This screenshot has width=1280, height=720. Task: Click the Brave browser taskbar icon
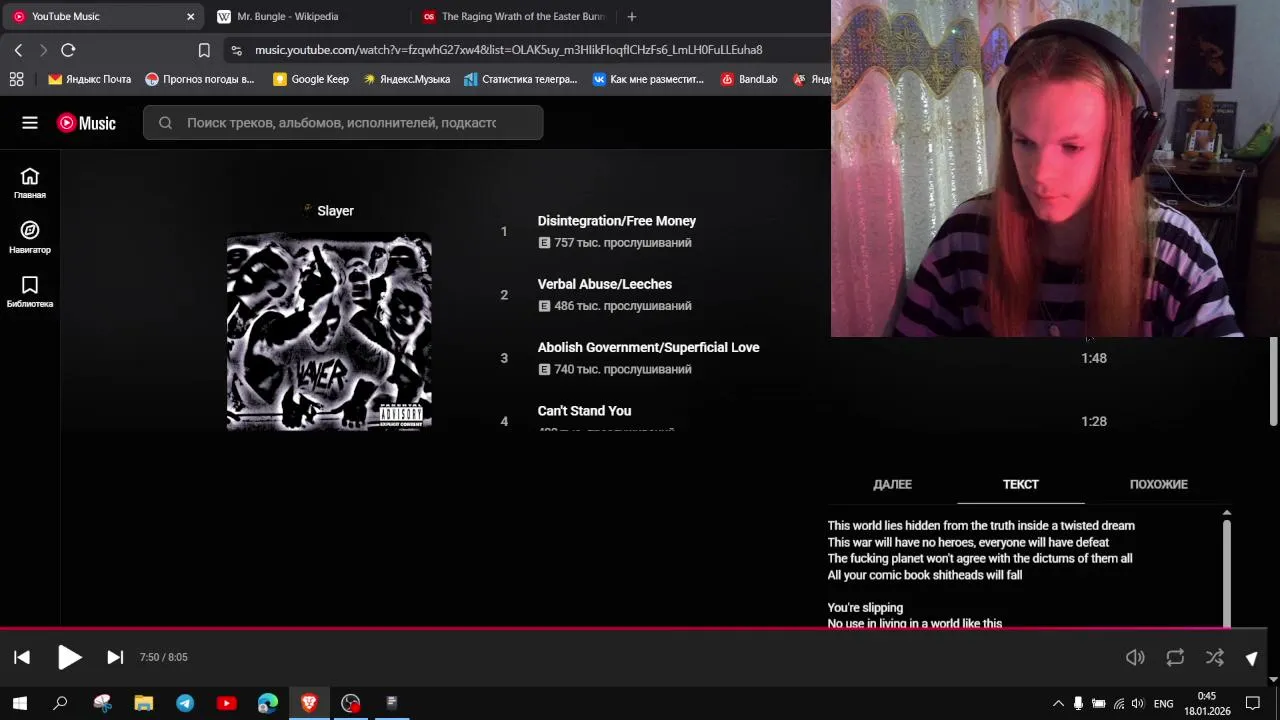[x=309, y=703]
